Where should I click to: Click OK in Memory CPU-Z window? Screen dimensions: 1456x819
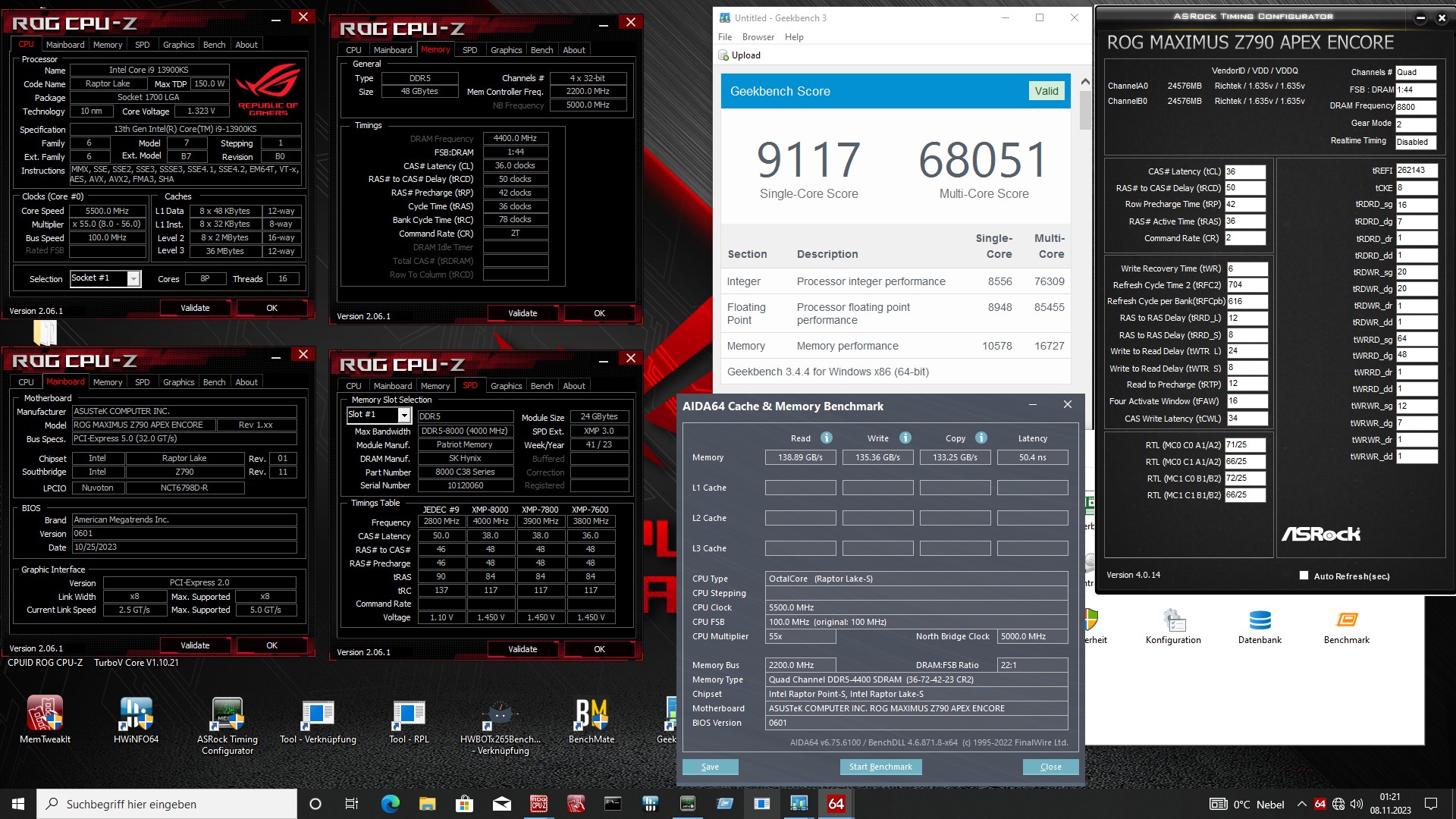click(x=599, y=313)
